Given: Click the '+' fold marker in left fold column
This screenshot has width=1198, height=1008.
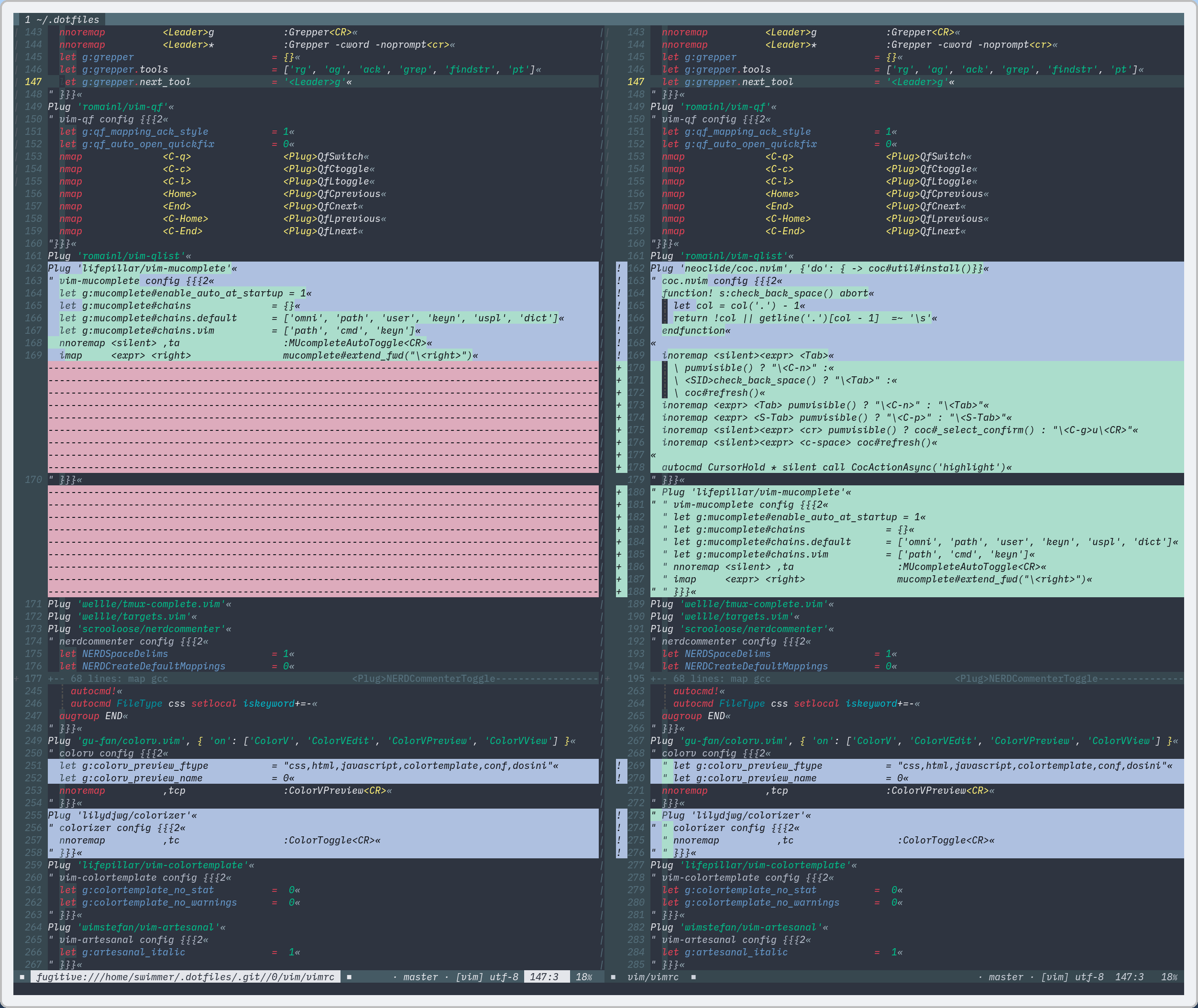Looking at the screenshot, I should pos(16,679).
